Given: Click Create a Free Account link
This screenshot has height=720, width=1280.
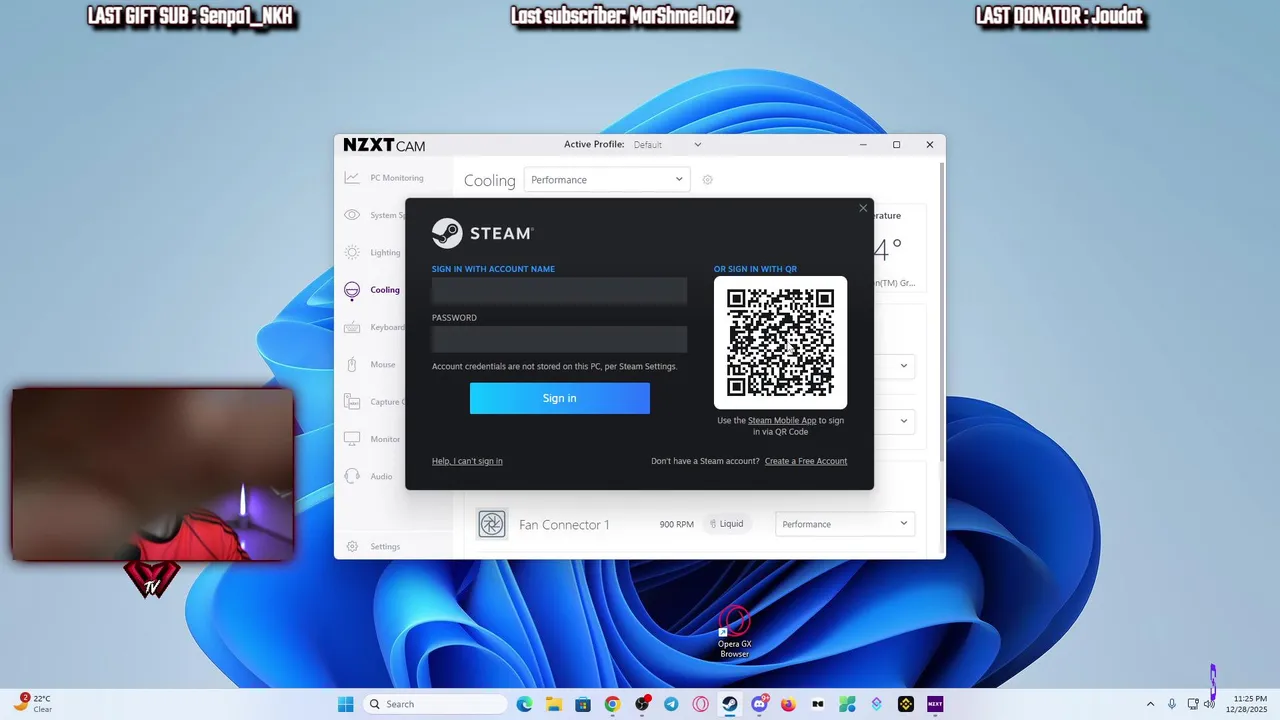Looking at the screenshot, I should (806, 461).
